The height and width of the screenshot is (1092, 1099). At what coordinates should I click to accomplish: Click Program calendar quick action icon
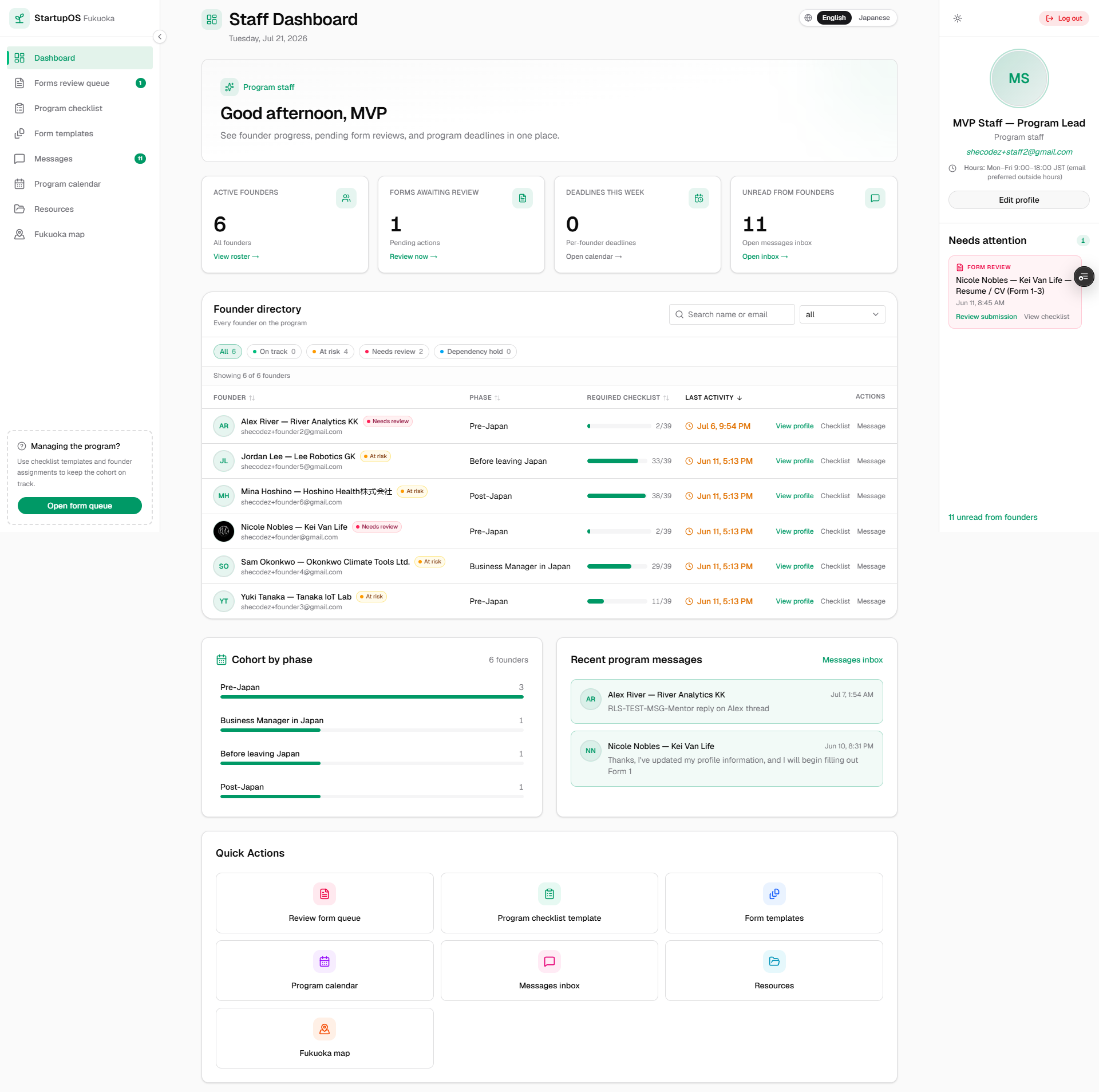pyautogui.click(x=325, y=961)
